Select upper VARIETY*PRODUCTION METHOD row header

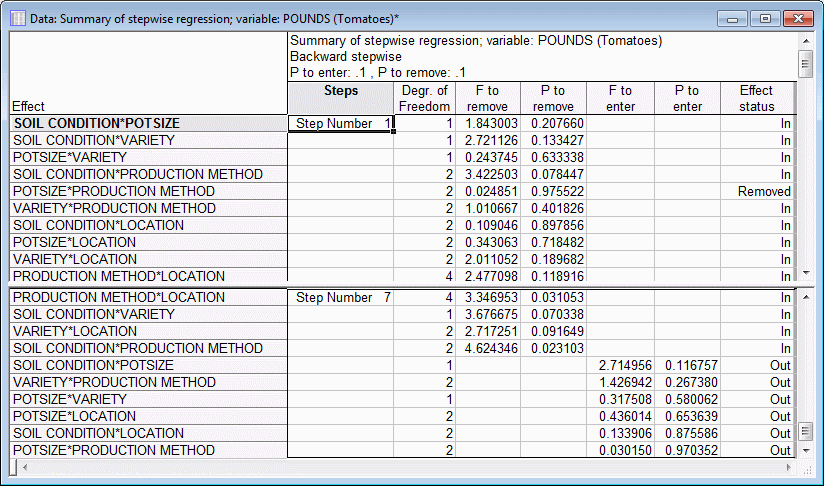pyautogui.click(x=148, y=208)
